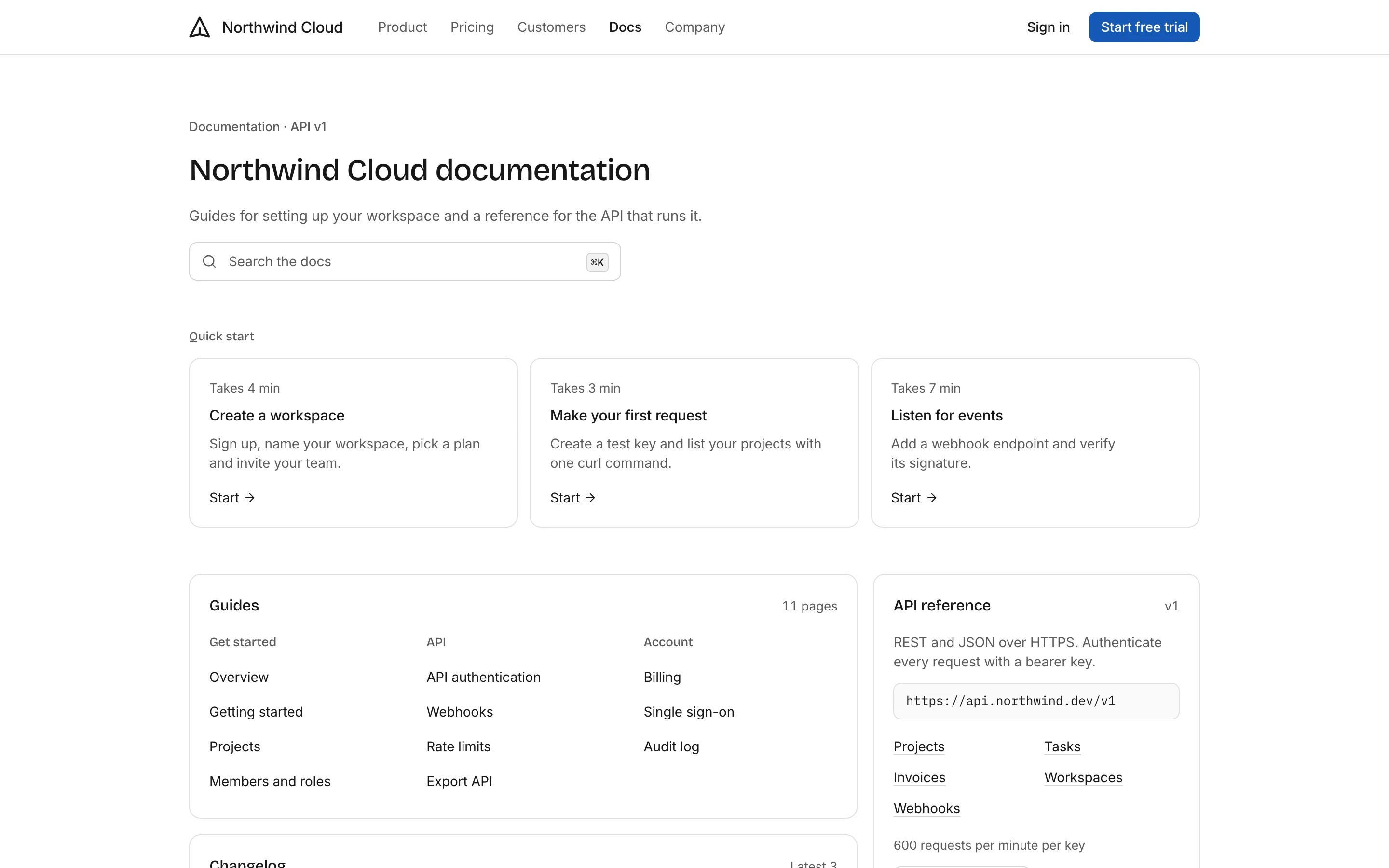
Task: Open the Product menu item
Action: click(402, 27)
